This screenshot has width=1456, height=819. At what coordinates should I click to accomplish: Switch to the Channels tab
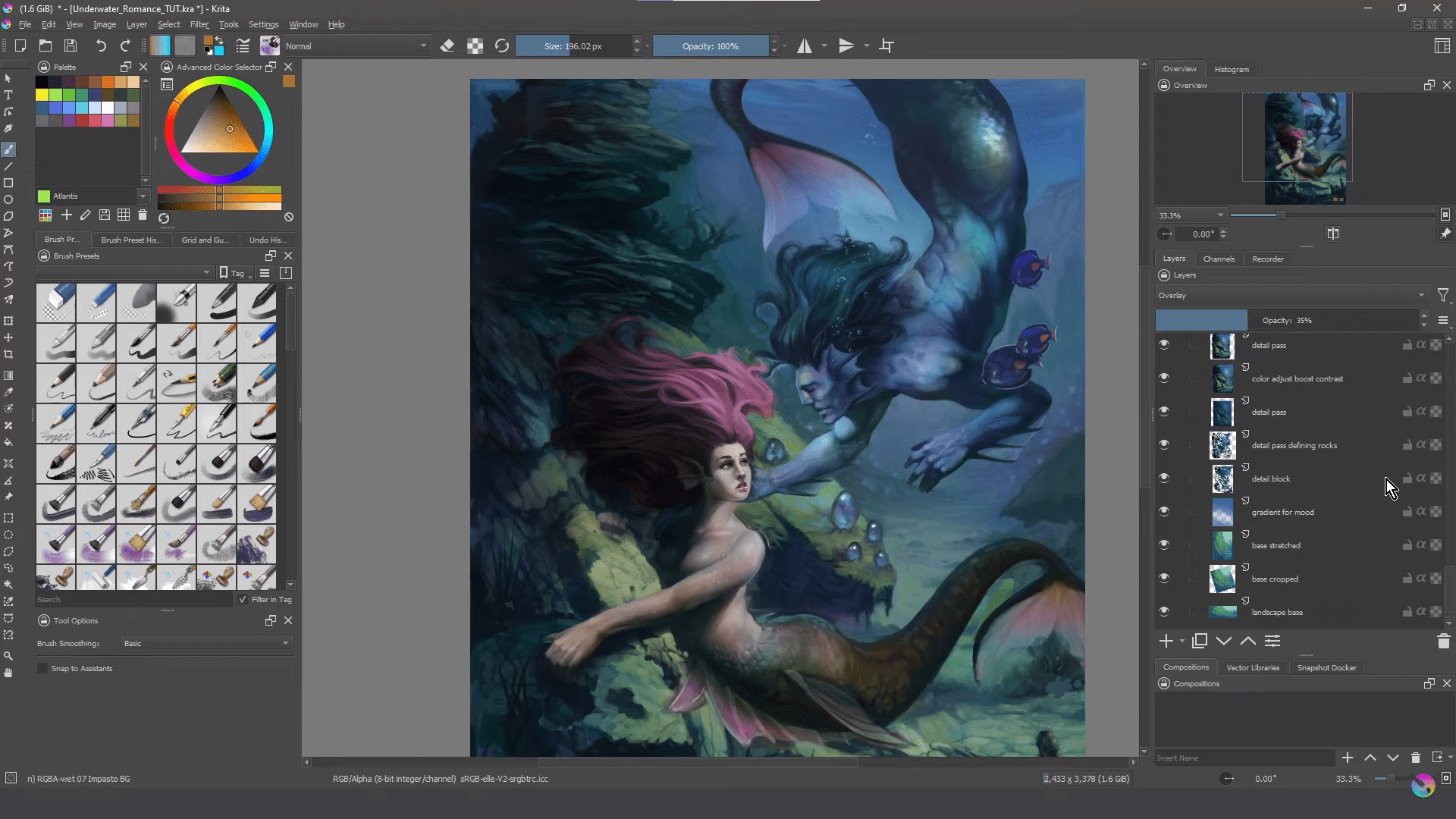point(1219,259)
